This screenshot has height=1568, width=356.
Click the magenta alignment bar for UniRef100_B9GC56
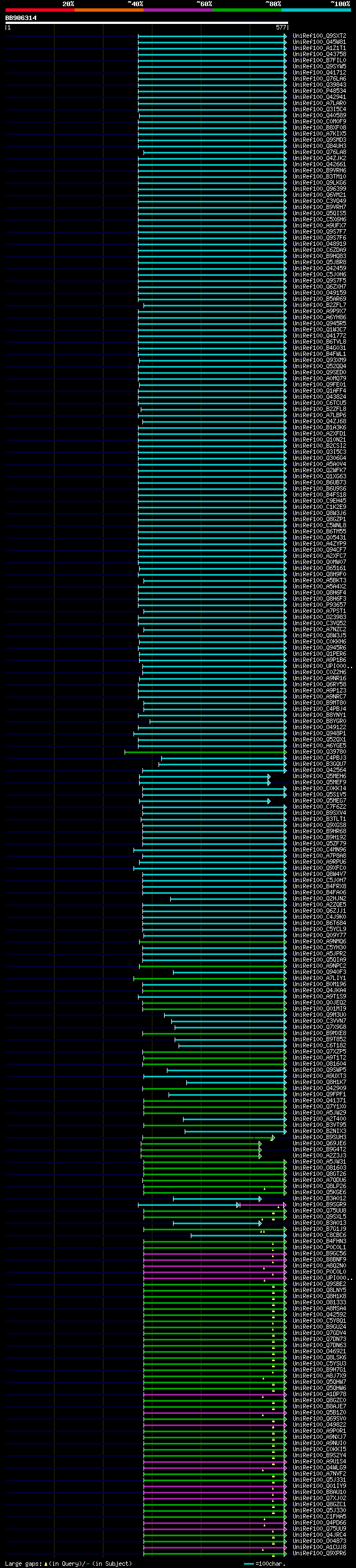coord(215,1253)
